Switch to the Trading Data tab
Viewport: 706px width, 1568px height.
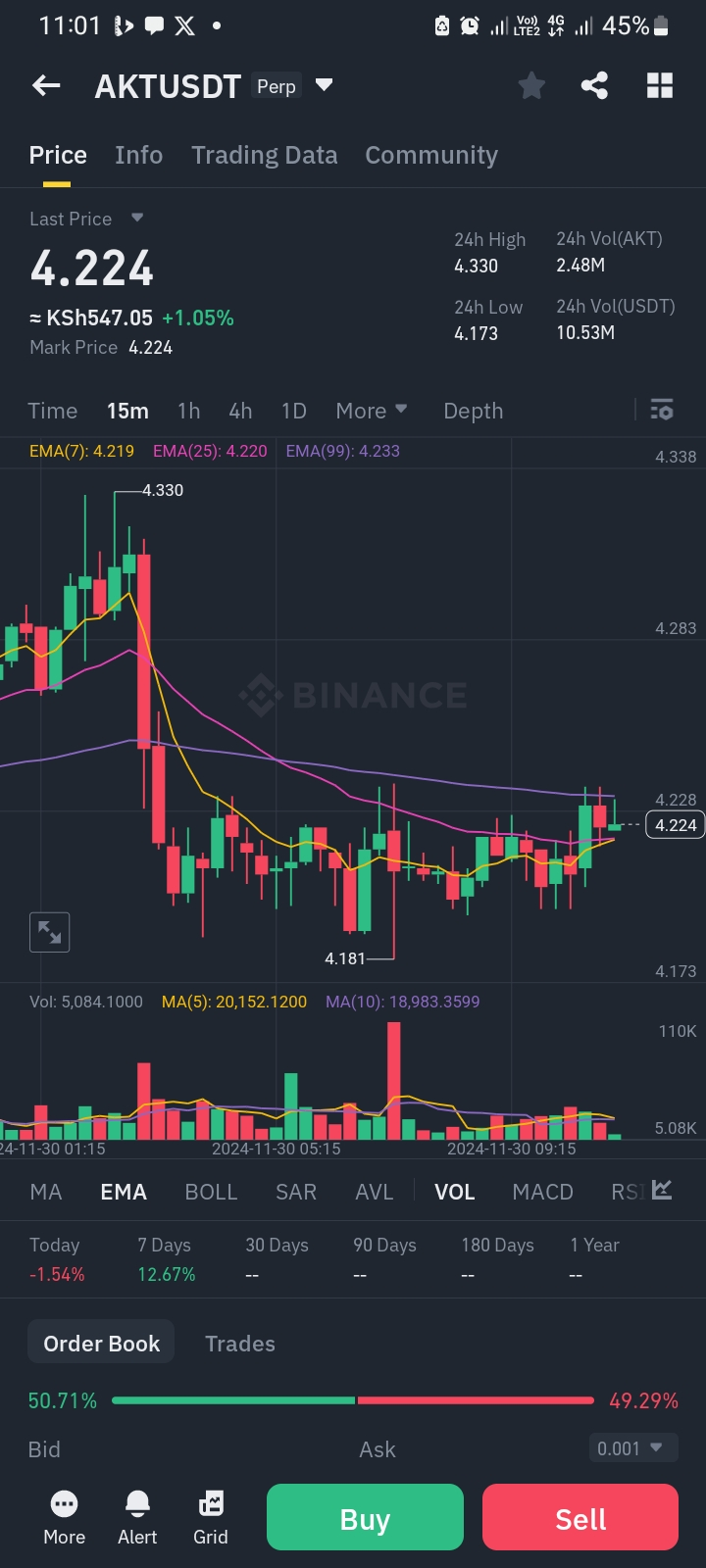(x=264, y=155)
